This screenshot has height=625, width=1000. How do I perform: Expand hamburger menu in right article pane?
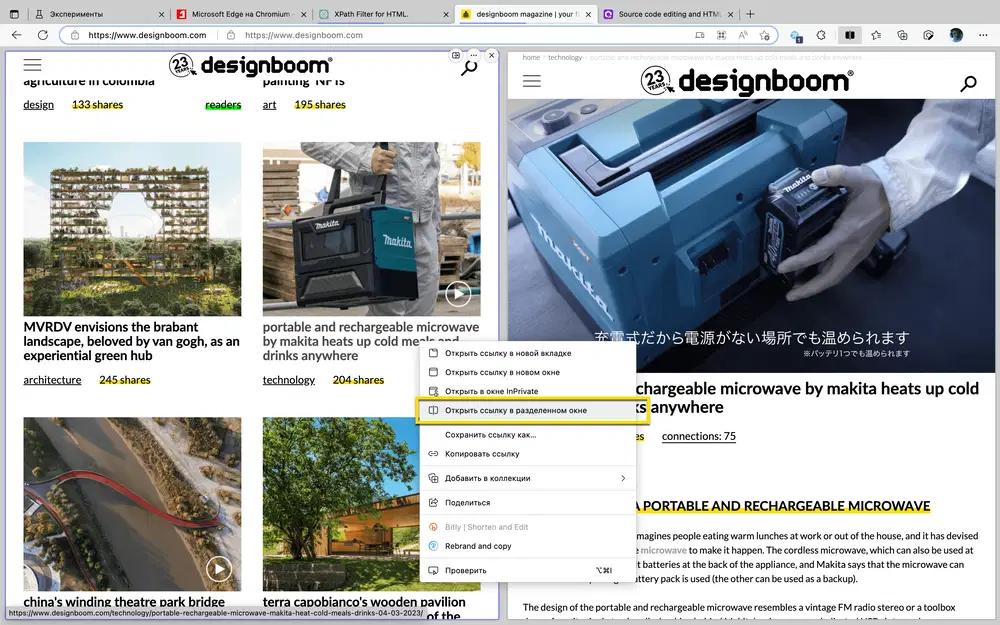pyautogui.click(x=531, y=81)
